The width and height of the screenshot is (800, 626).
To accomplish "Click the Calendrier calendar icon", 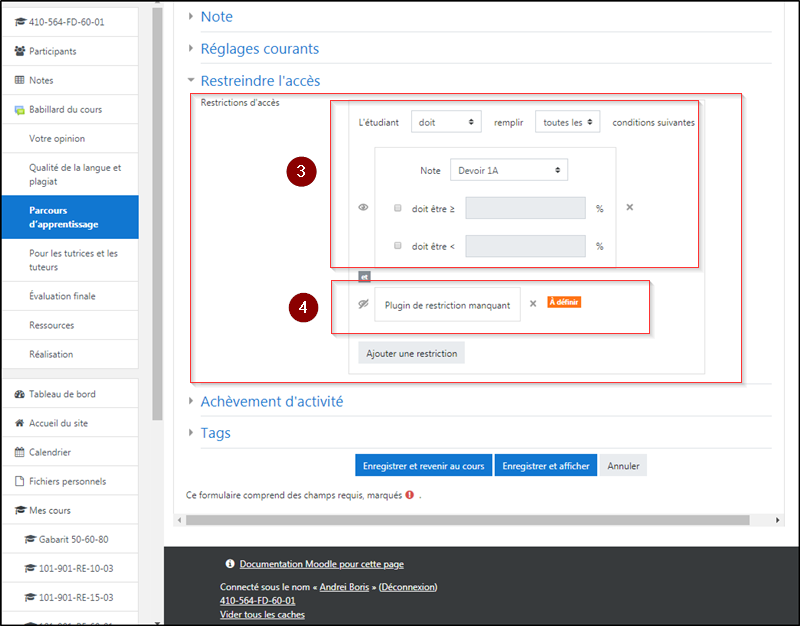I will [x=20, y=452].
